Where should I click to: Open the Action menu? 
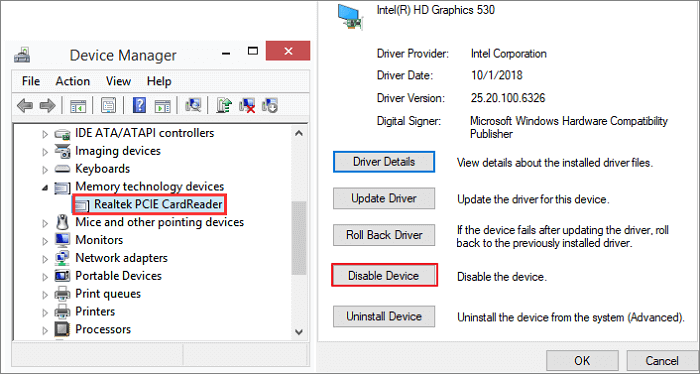point(73,81)
